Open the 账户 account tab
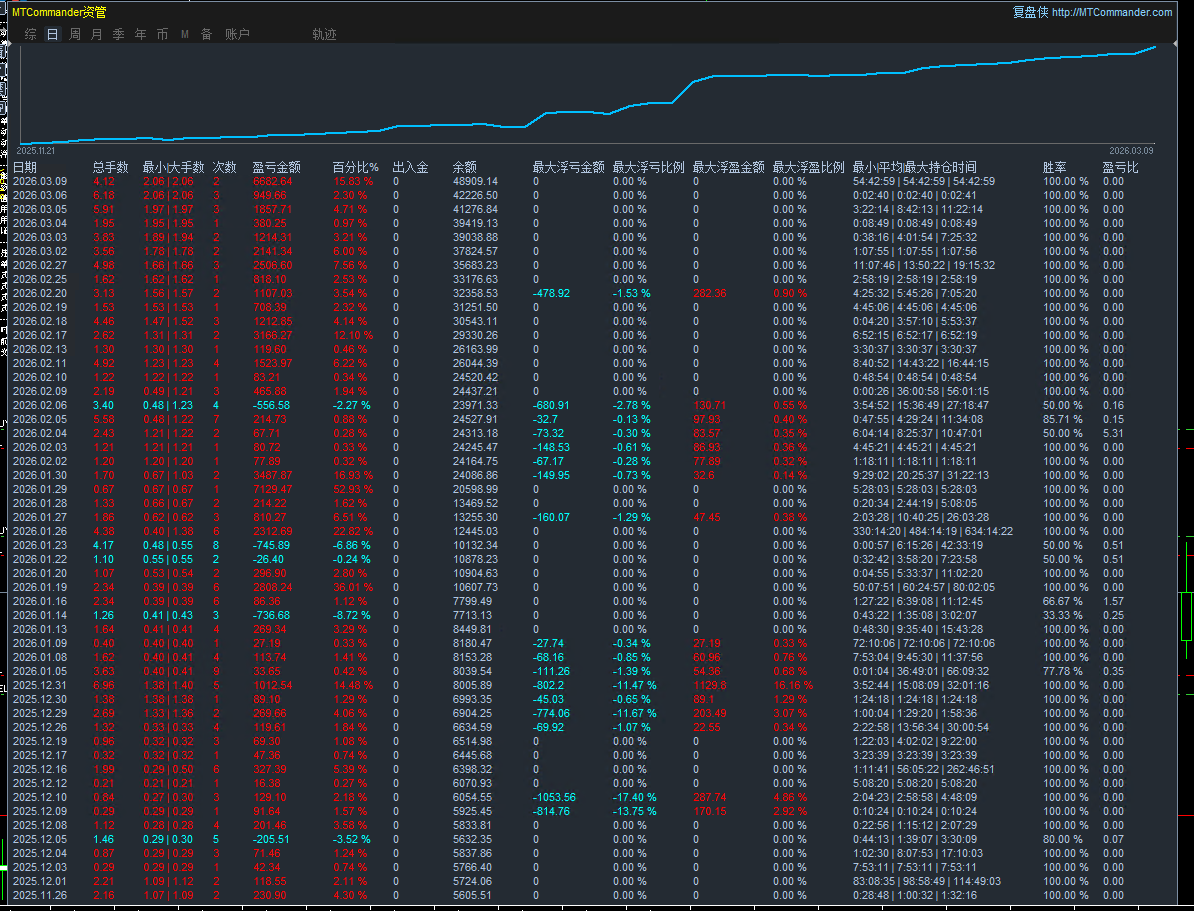The width and height of the screenshot is (1194, 911). pos(237,34)
